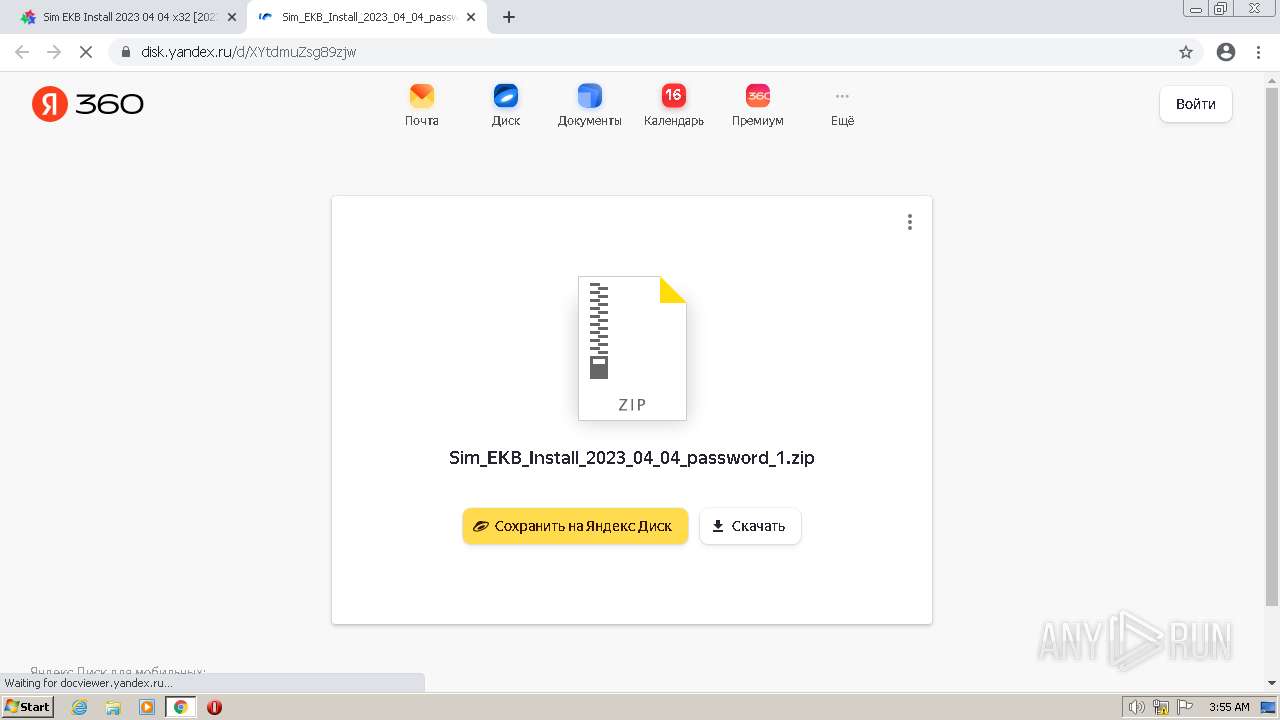
Task: Click the Войти sign-in button
Action: (x=1196, y=104)
